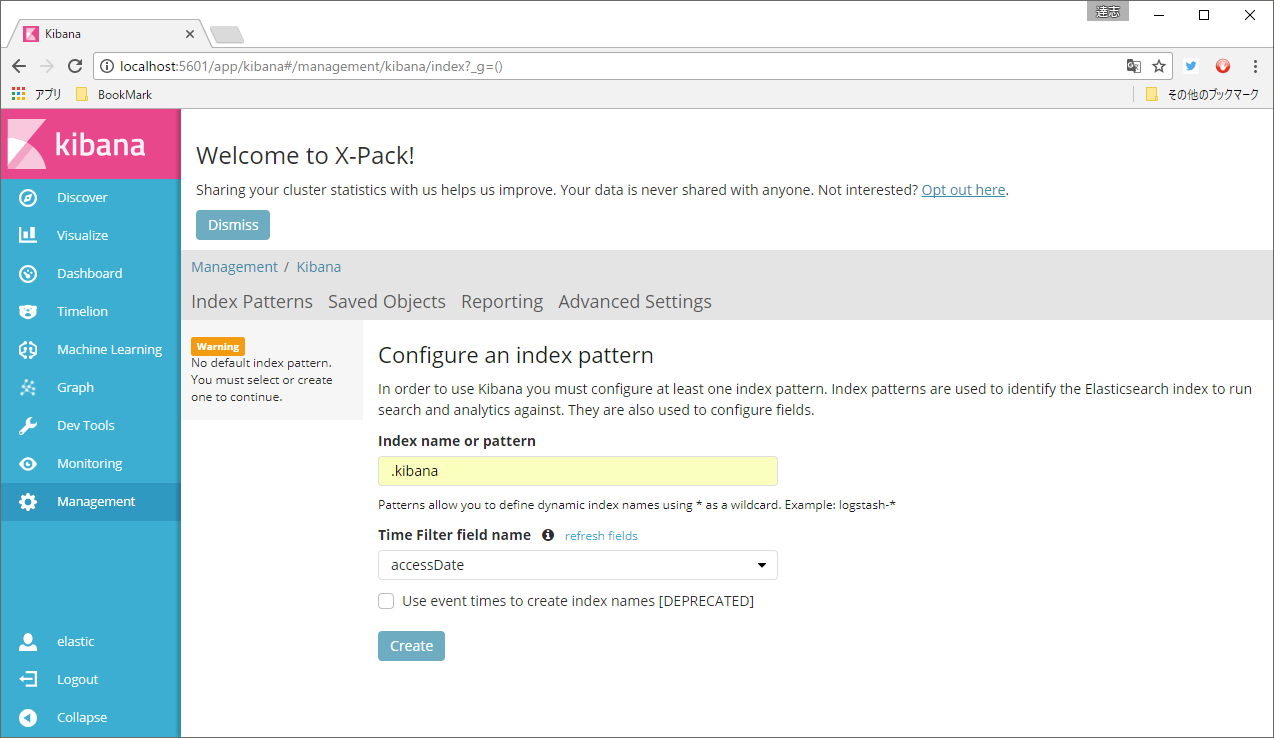The height and width of the screenshot is (738, 1274).
Task: Switch to Reporting tab
Action: pyautogui.click(x=502, y=301)
